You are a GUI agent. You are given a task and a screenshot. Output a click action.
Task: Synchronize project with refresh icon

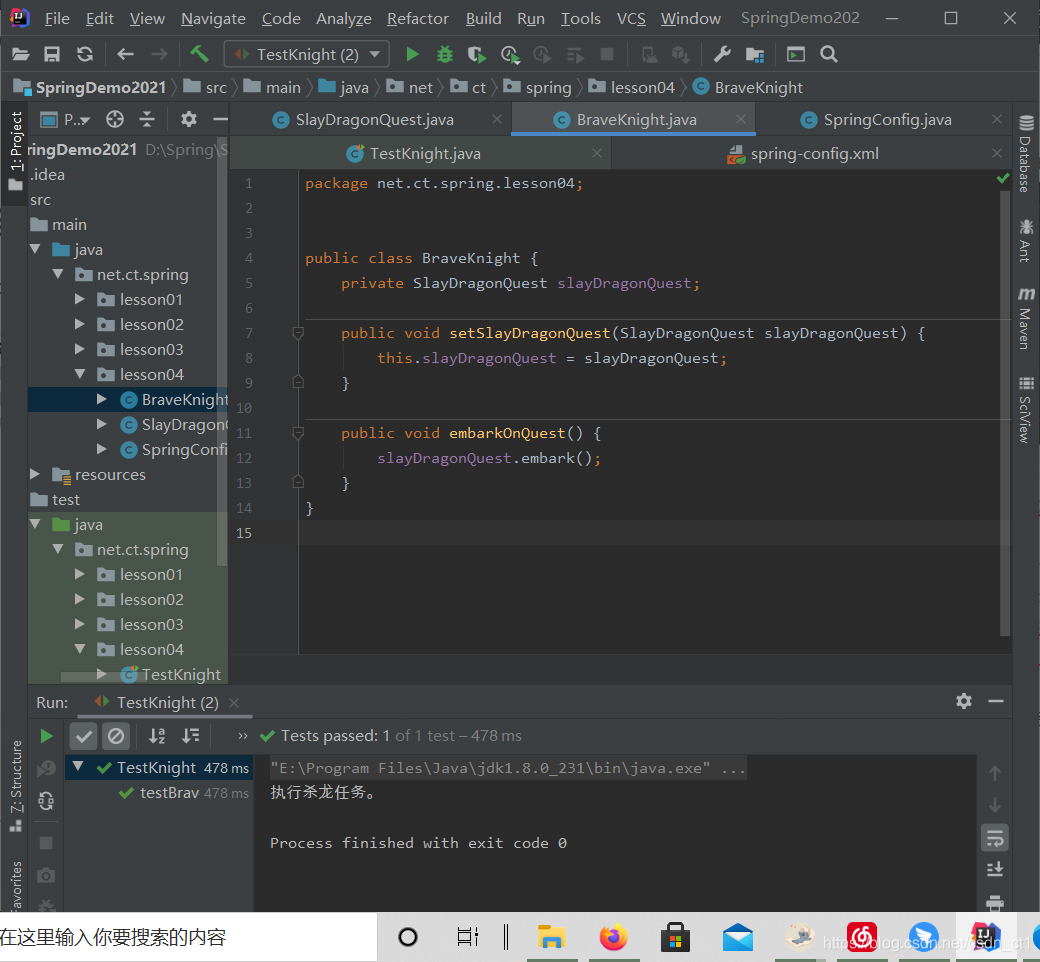[x=85, y=54]
